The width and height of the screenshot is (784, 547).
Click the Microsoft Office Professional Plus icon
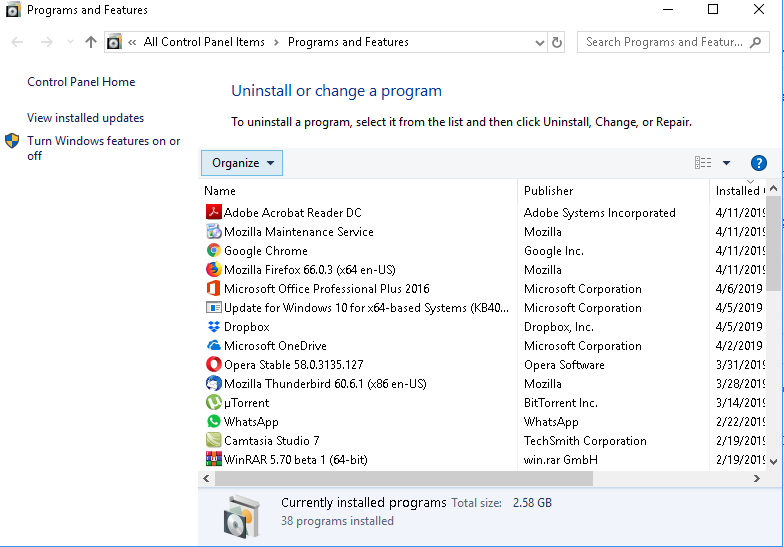214,288
